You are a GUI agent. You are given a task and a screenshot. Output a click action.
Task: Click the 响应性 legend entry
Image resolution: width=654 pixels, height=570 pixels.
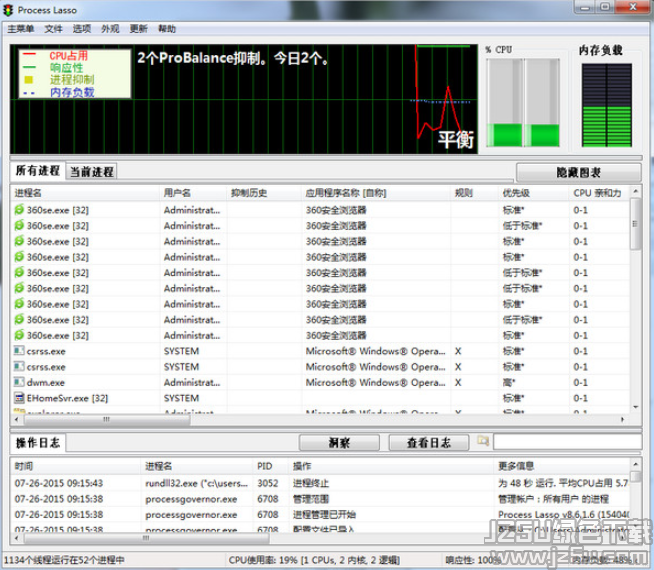pos(66,68)
